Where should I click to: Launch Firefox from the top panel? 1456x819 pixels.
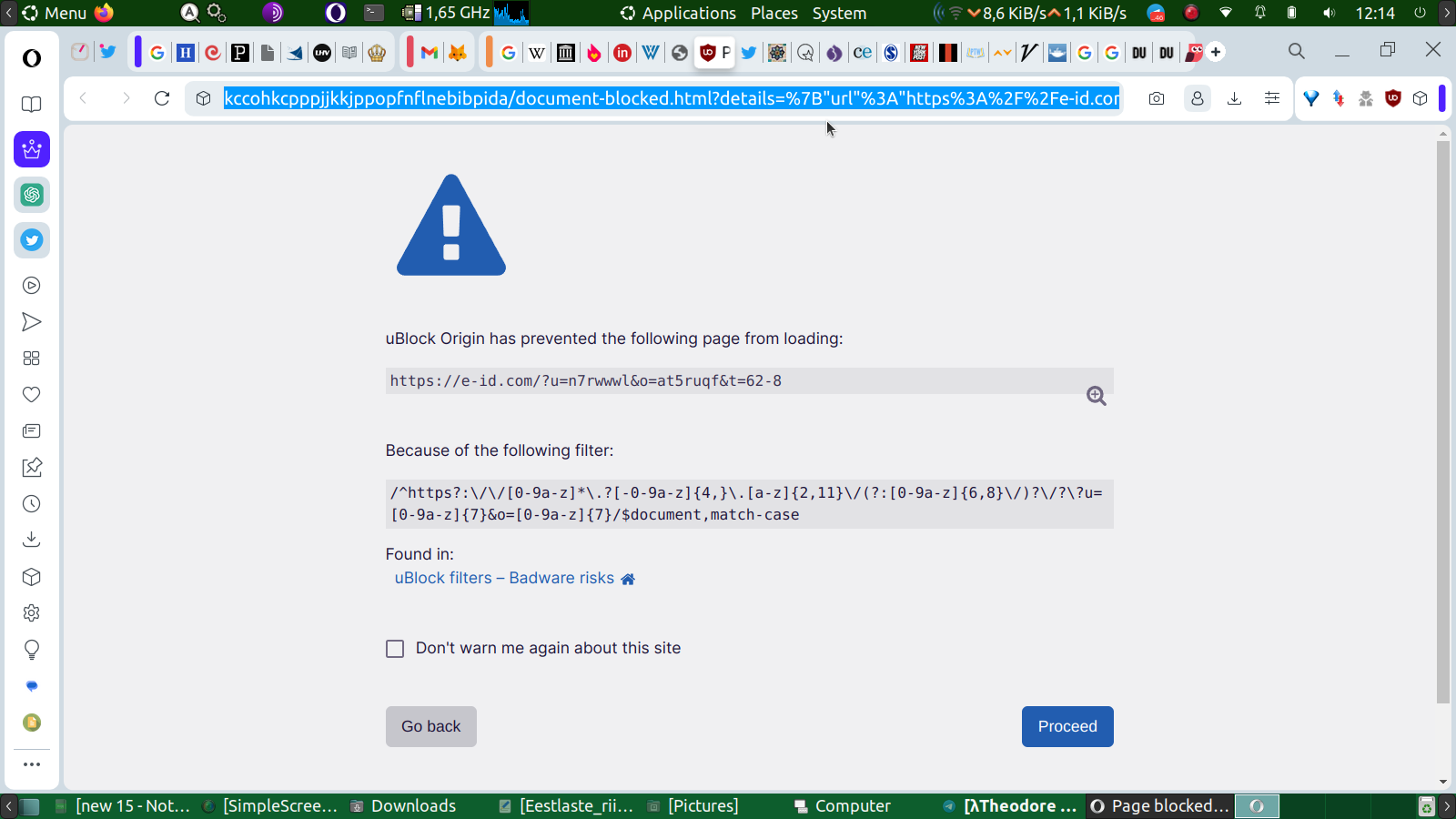click(105, 13)
